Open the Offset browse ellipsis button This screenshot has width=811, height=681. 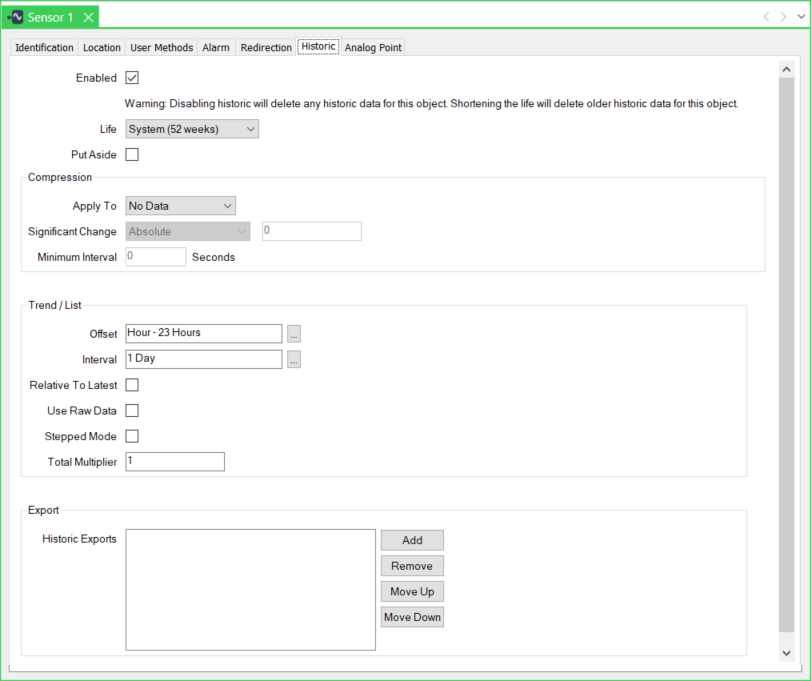coord(293,333)
